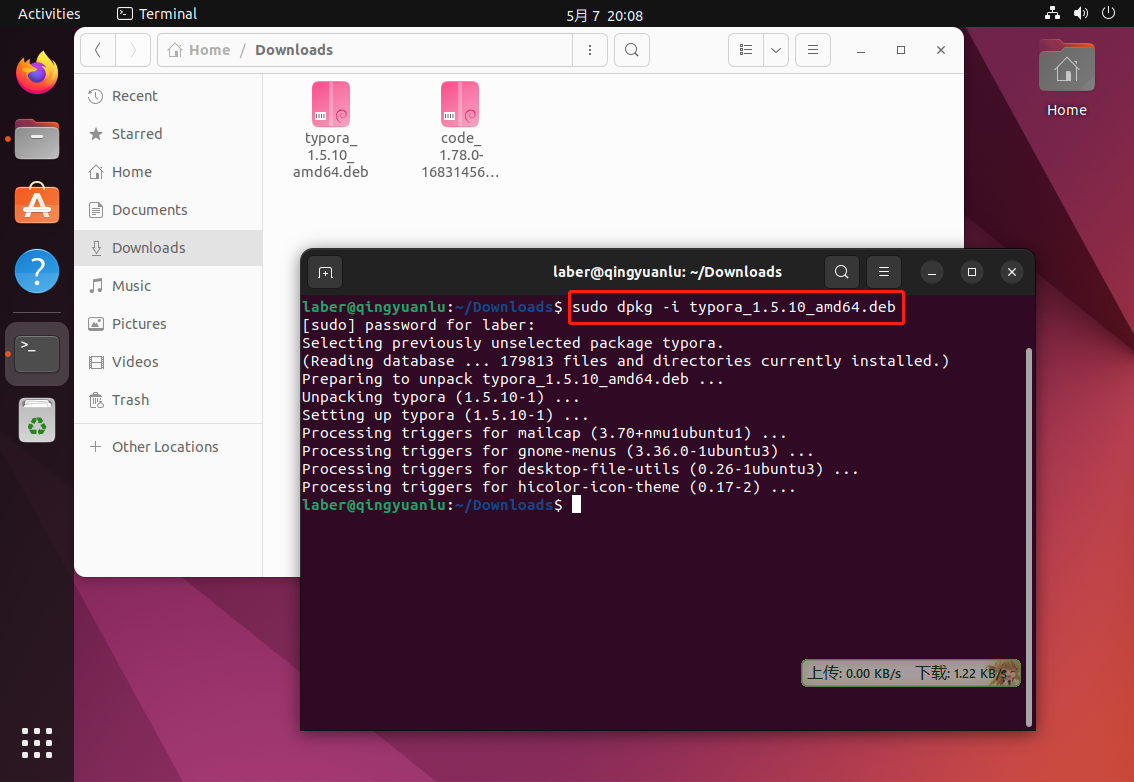Click Home in the path bar
Image resolution: width=1134 pixels, height=782 pixels.
click(199, 50)
